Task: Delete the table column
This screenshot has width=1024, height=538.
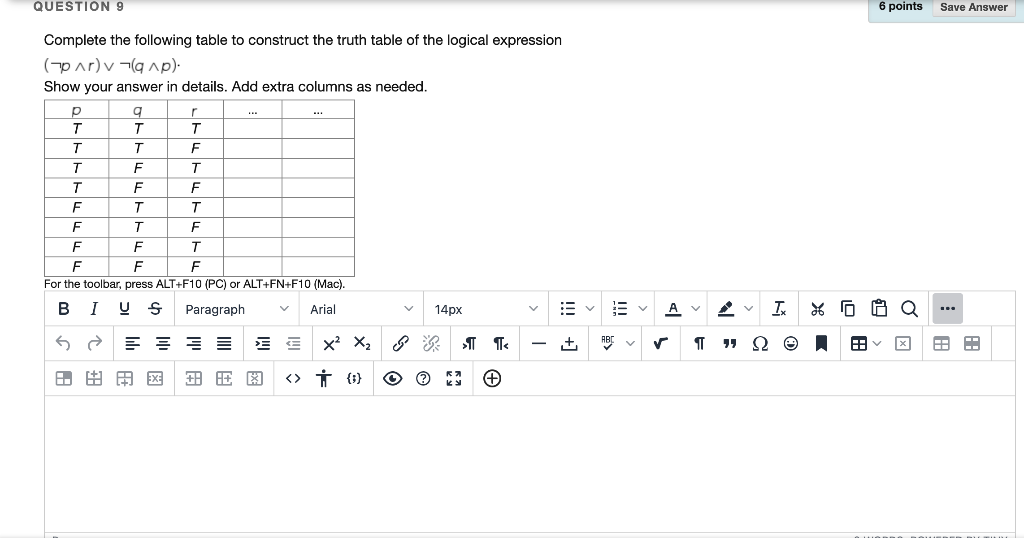Action: coord(255,379)
